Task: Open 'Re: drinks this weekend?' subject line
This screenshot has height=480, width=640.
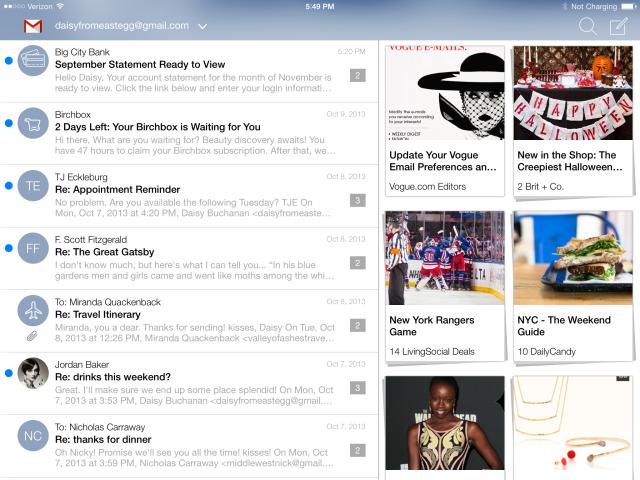Action: click(113, 377)
